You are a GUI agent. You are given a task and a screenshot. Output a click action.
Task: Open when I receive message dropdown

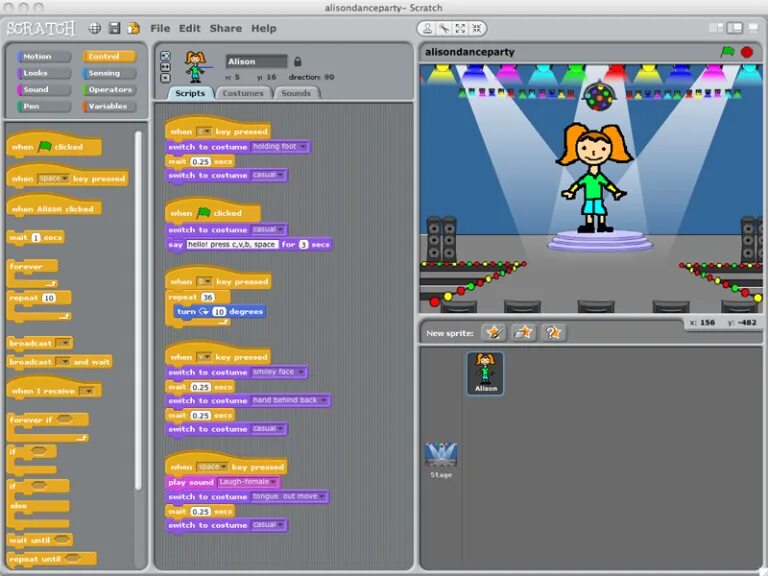[87, 391]
